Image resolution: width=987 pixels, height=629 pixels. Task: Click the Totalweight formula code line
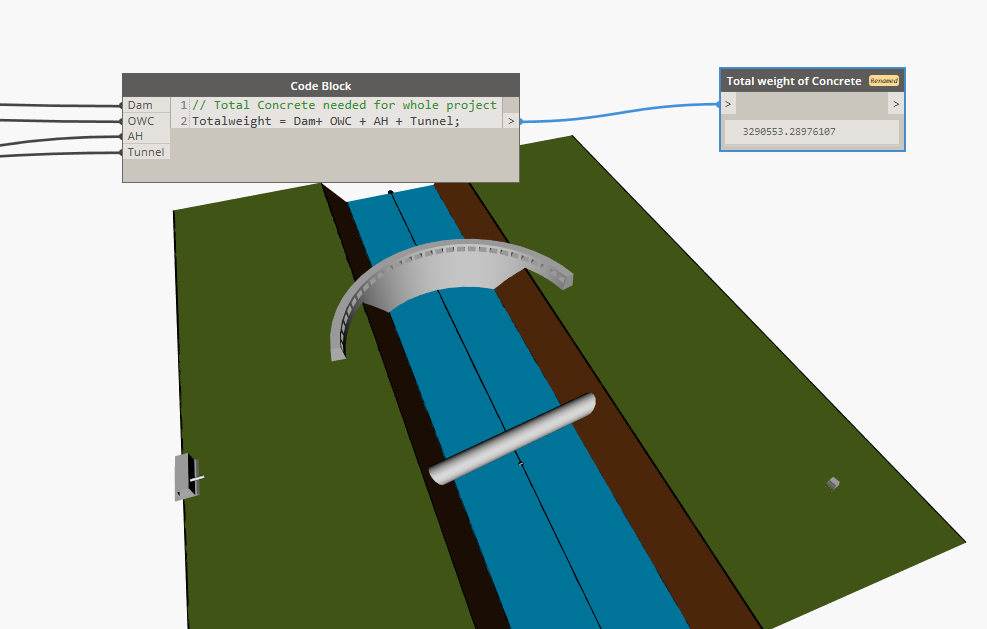tap(326, 121)
